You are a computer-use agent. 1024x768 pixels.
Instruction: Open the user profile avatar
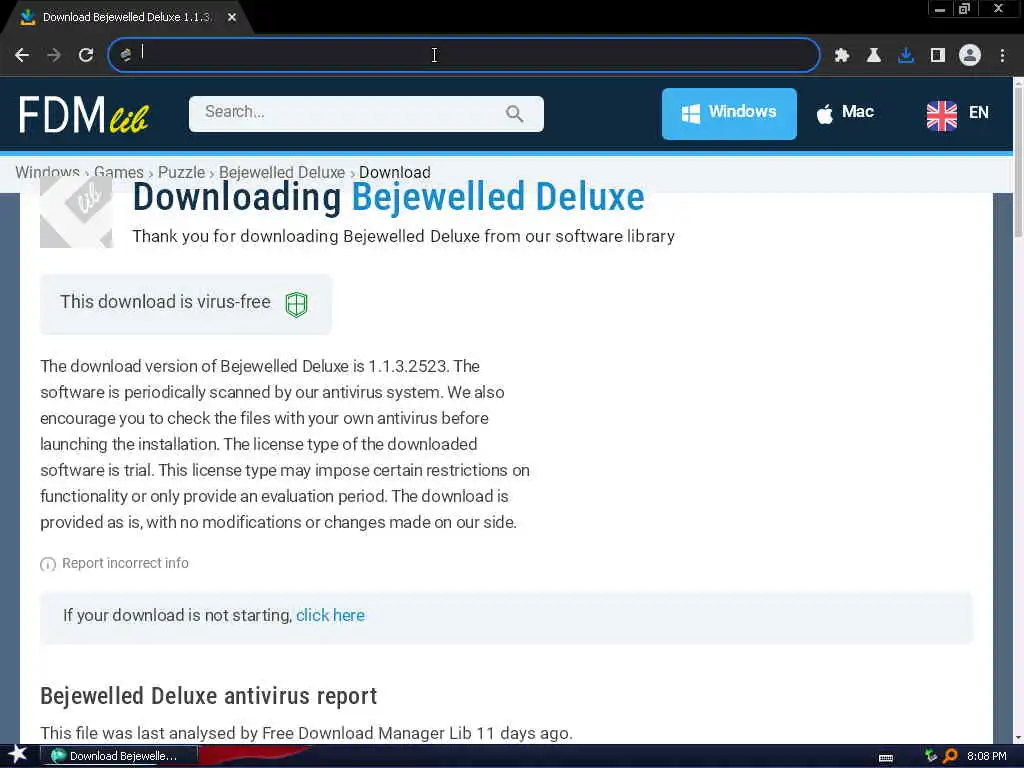click(970, 55)
